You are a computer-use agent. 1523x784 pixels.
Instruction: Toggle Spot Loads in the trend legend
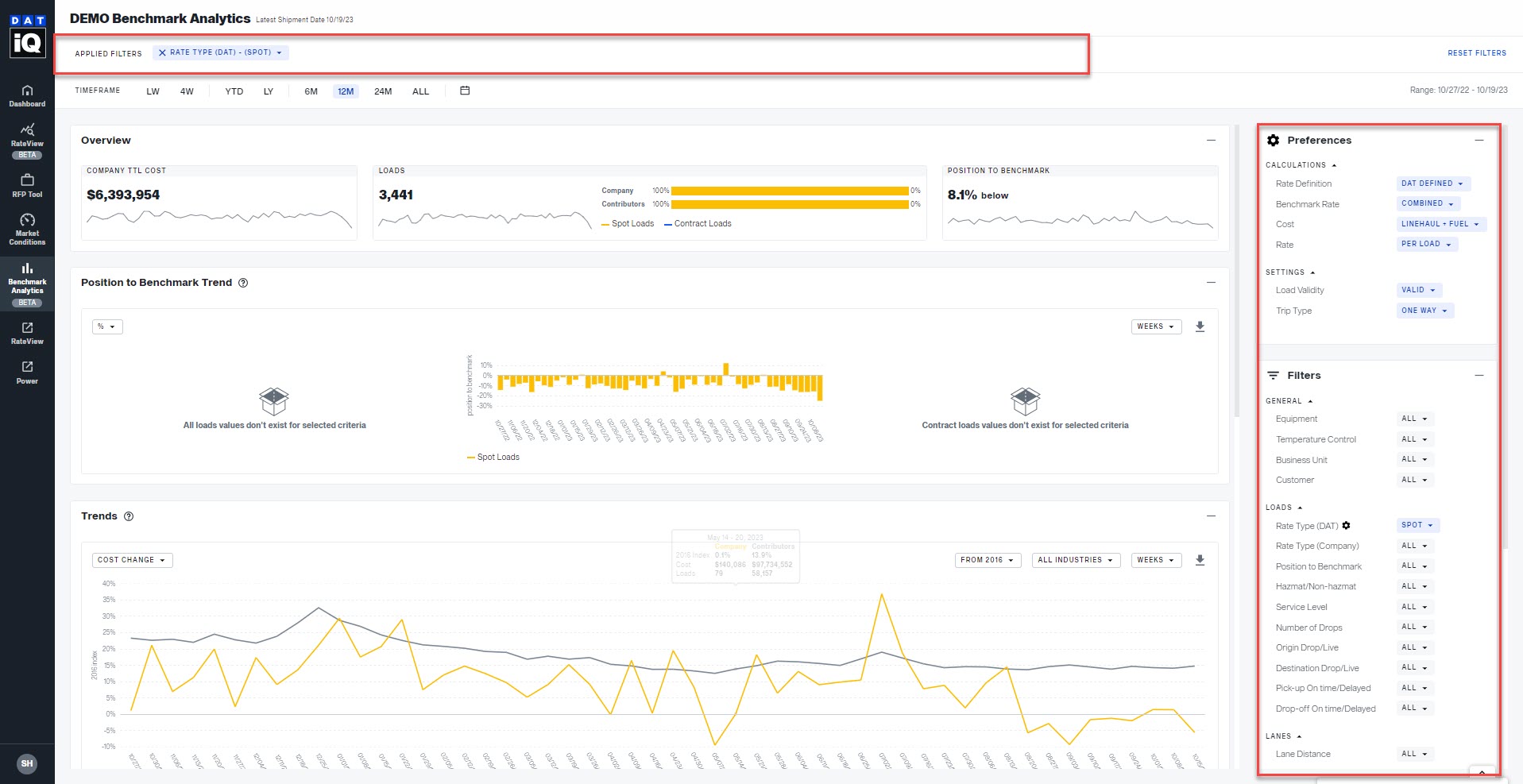click(x=493, y=457)
